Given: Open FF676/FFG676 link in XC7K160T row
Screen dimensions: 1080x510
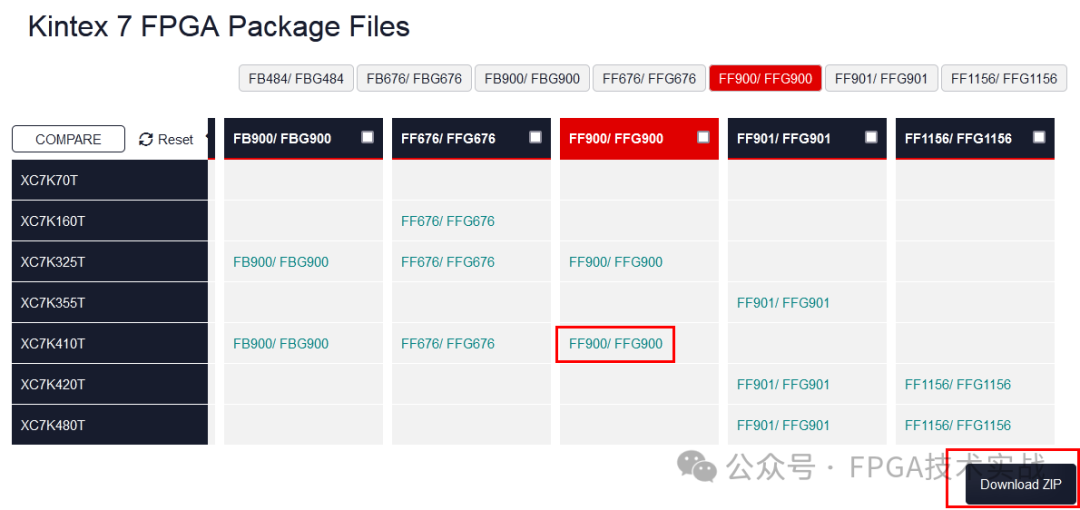Looking at the screenshot, I should tap(447, 221).
